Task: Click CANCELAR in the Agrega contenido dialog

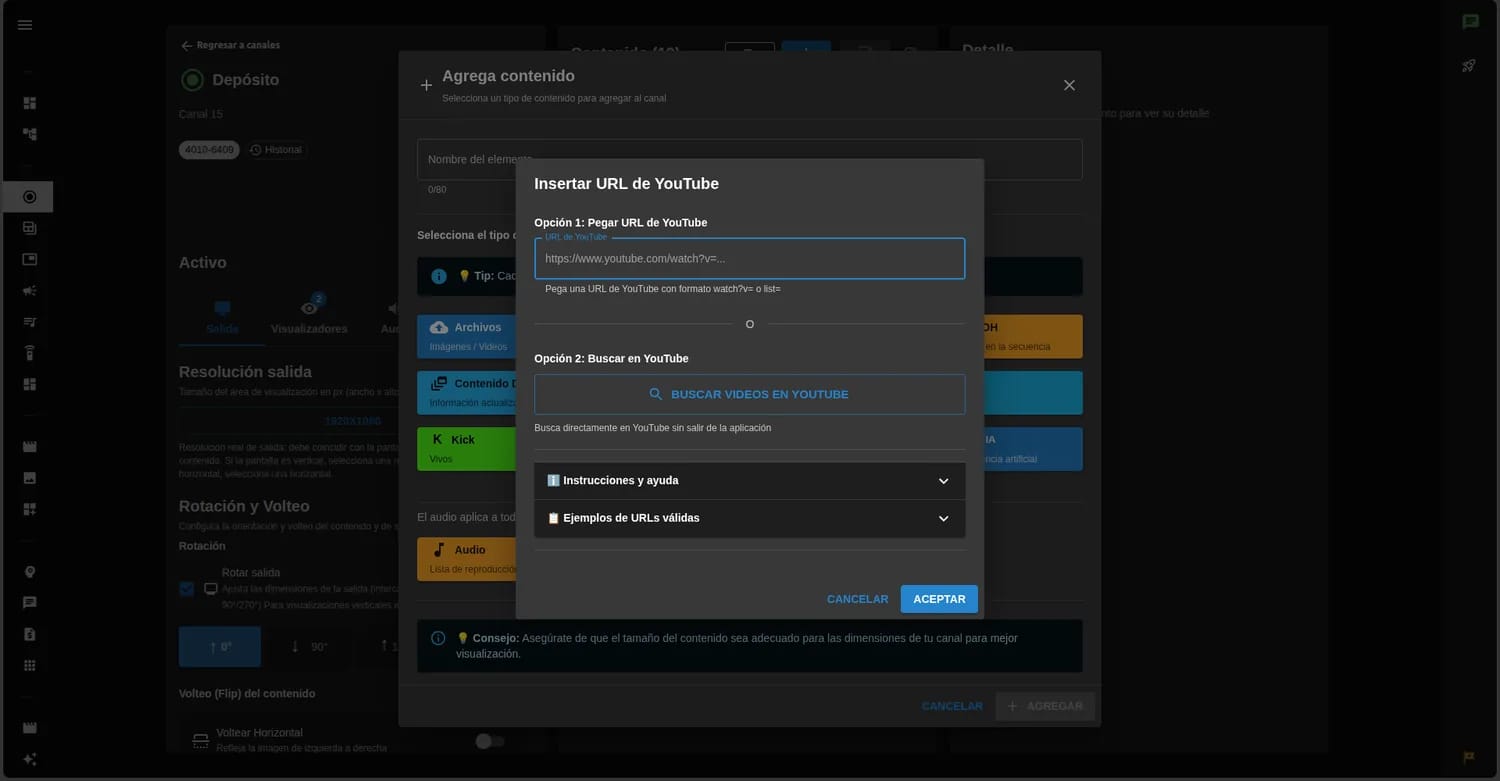Action: (952, 706)
